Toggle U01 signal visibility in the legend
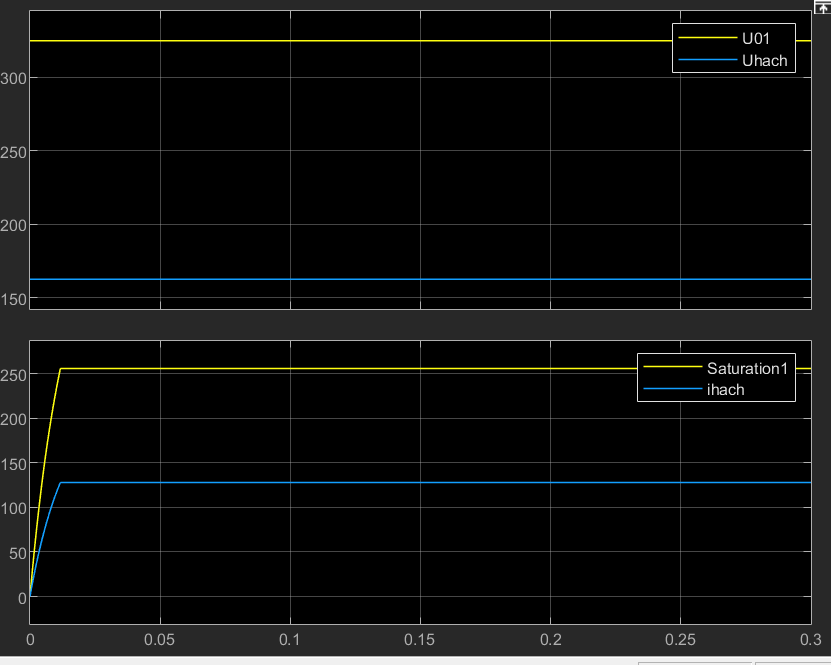The width and height of the screenshot is (831, 665). pyautogui.click(x=755, y=39)
